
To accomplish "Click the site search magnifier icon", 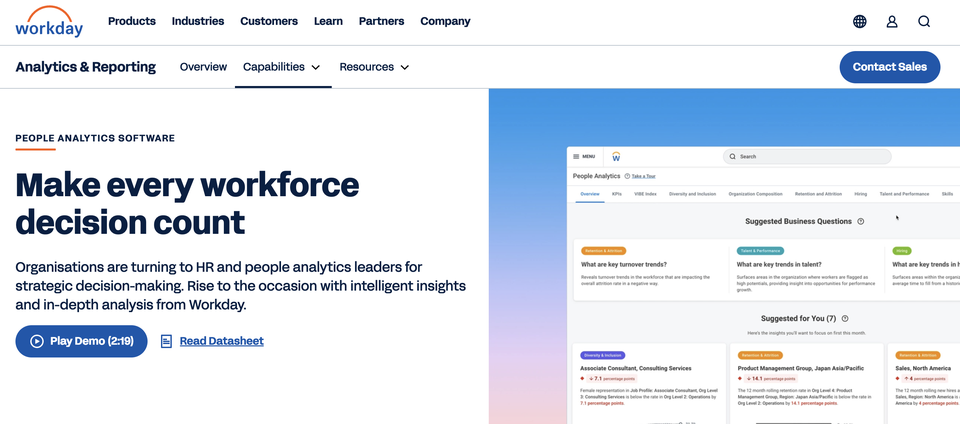I will (x=924, y=21).
